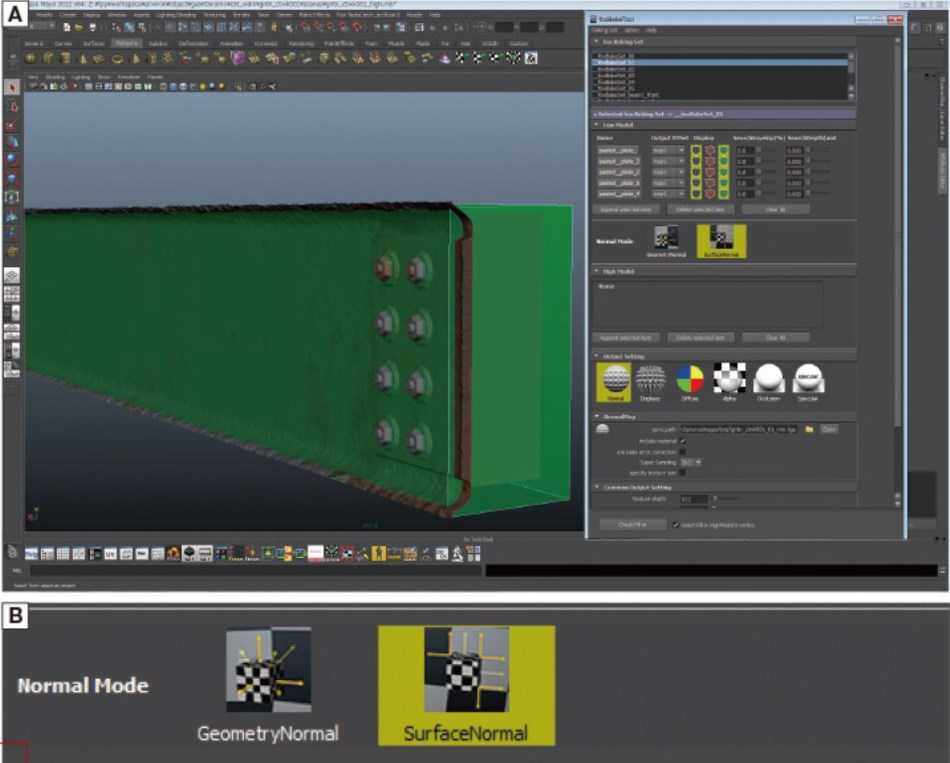950x763 pixels.
Task: Open first row Output Offset dropdown
Action: point(668,150)
